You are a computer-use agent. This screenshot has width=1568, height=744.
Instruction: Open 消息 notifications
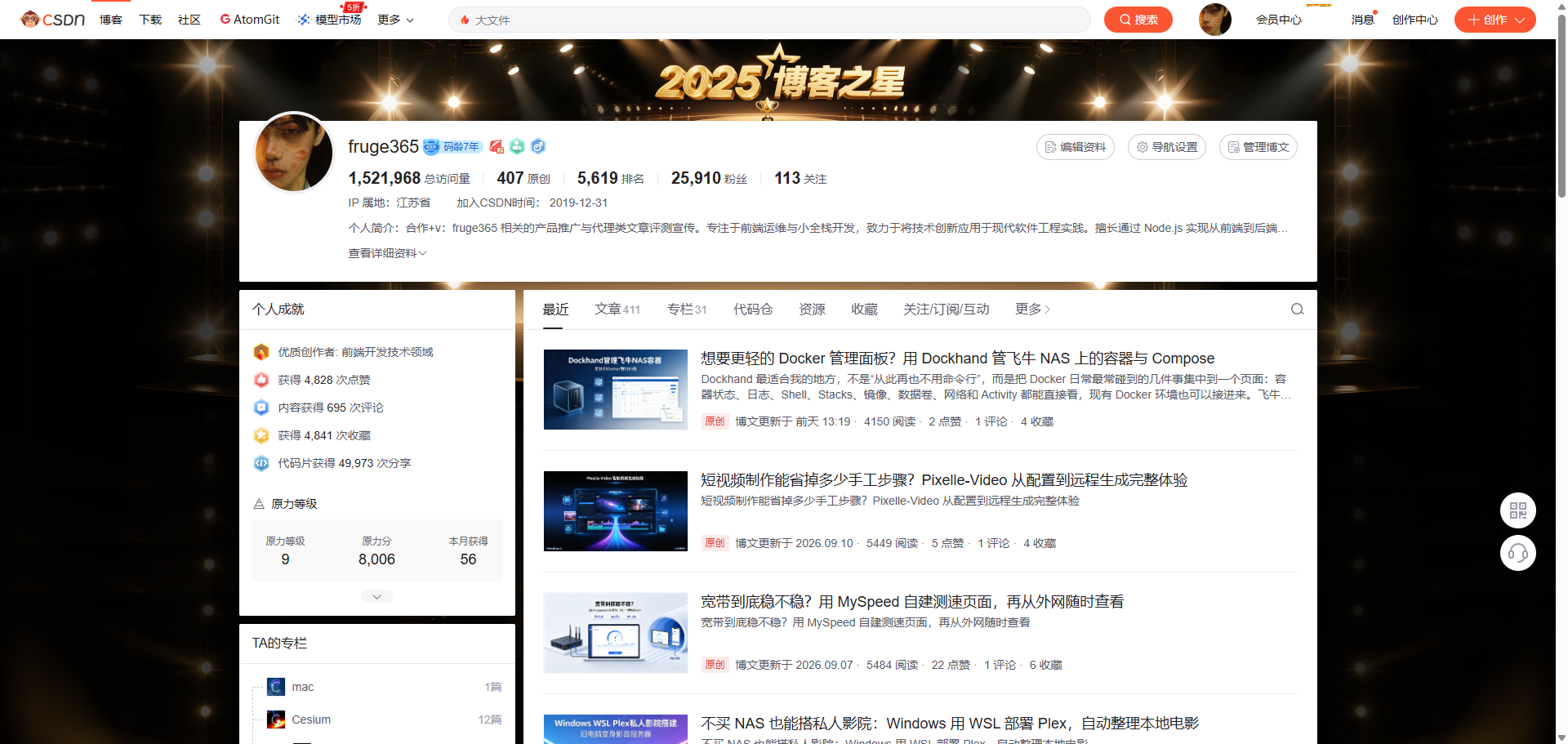pos(1362,20)
